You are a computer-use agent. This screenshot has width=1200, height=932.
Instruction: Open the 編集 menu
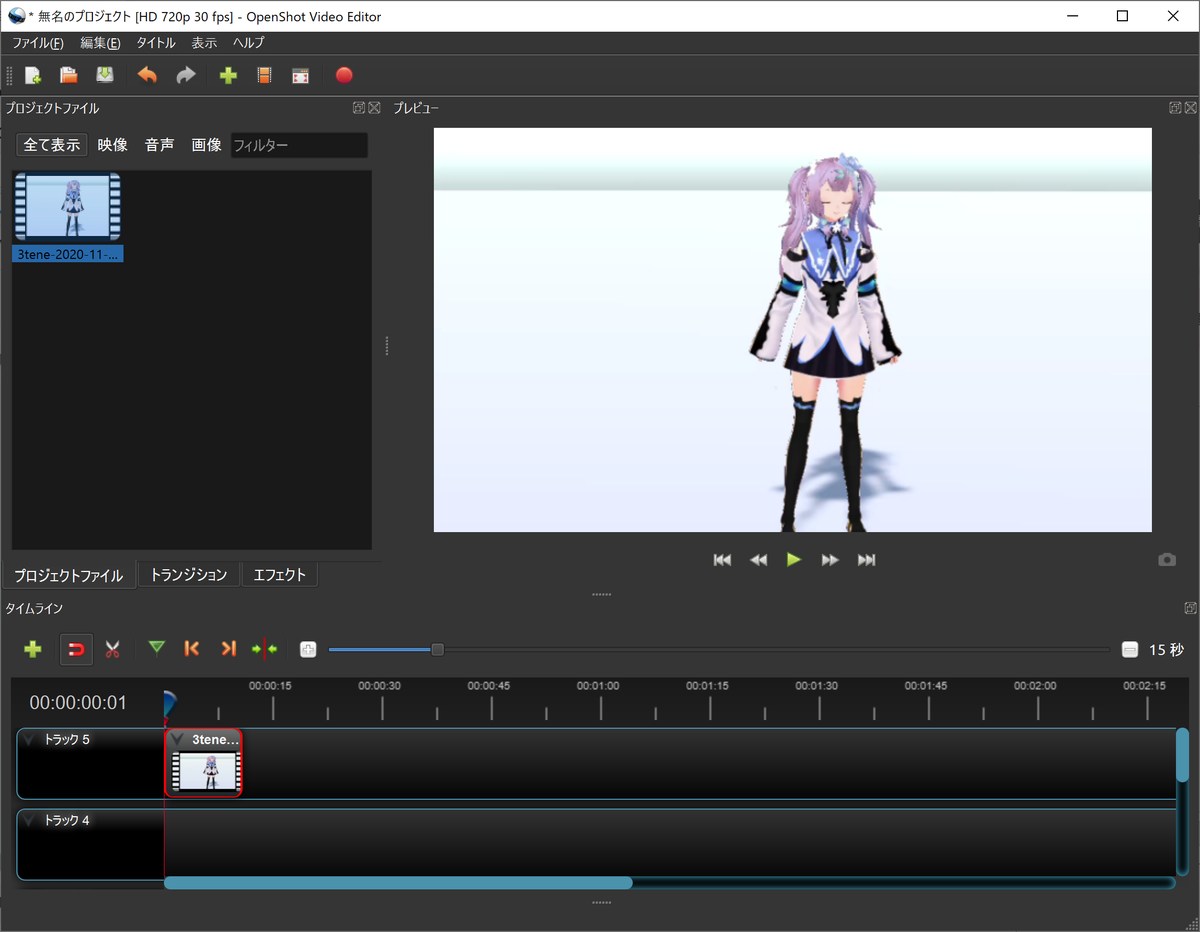click(100, 43)
